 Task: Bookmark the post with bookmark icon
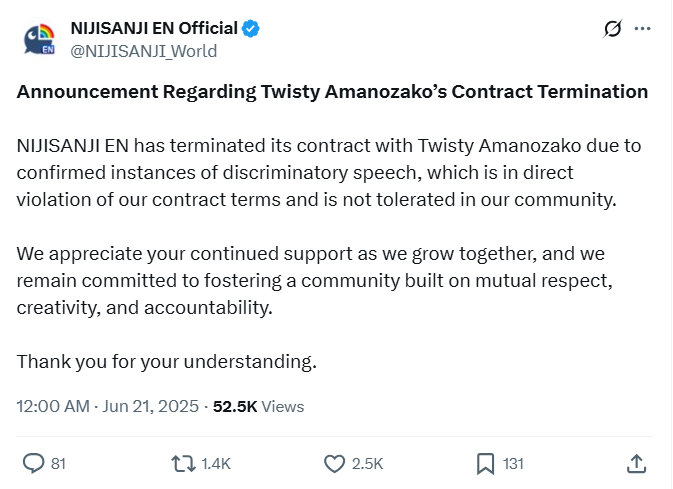coord(485,464)
